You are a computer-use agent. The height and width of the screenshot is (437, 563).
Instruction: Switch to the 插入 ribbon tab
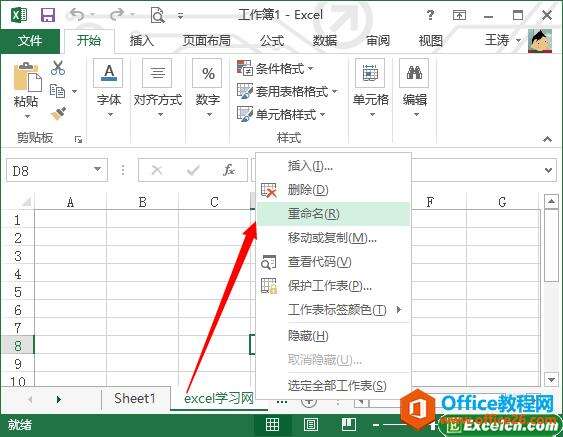(x=141, y=41)
